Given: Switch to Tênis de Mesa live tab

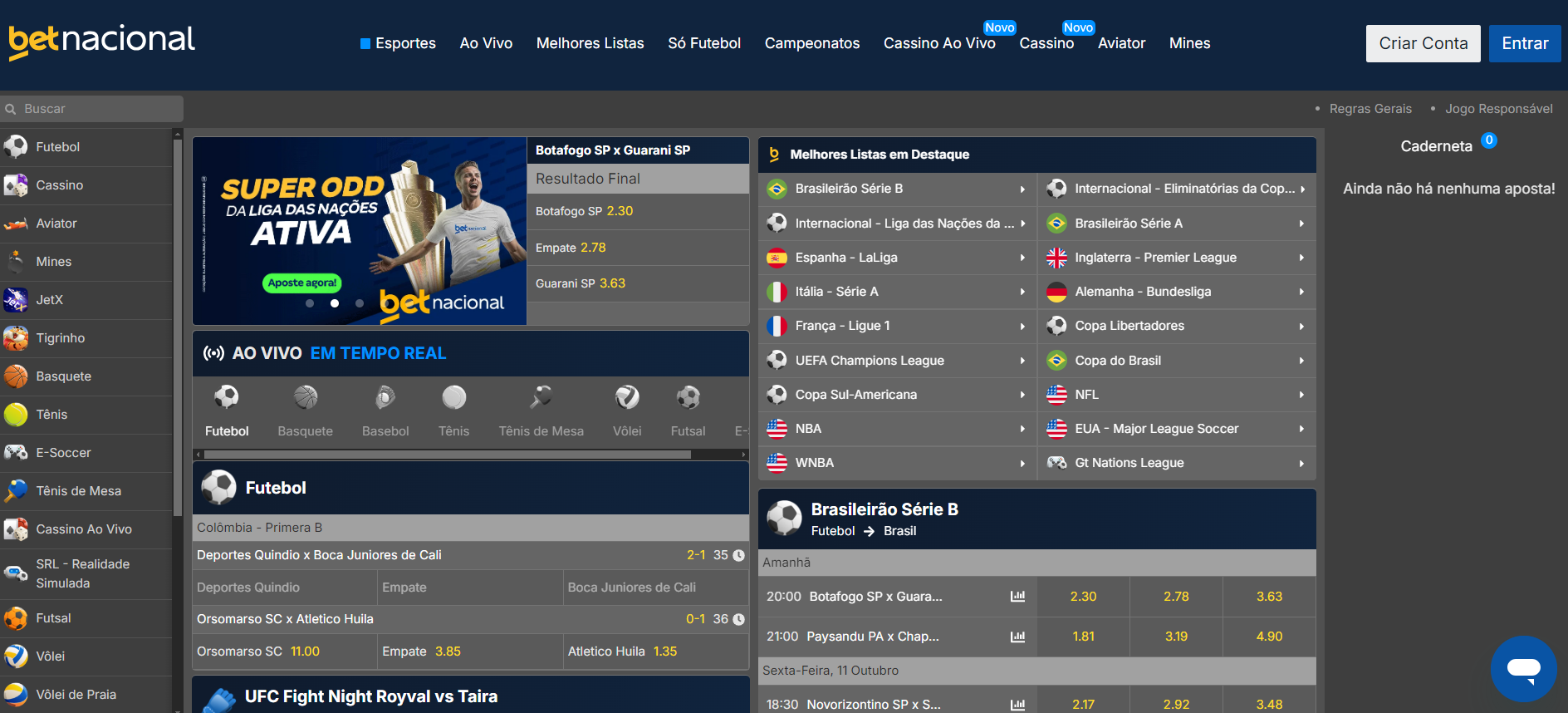Looking at the screenshot, I should 541,411.
